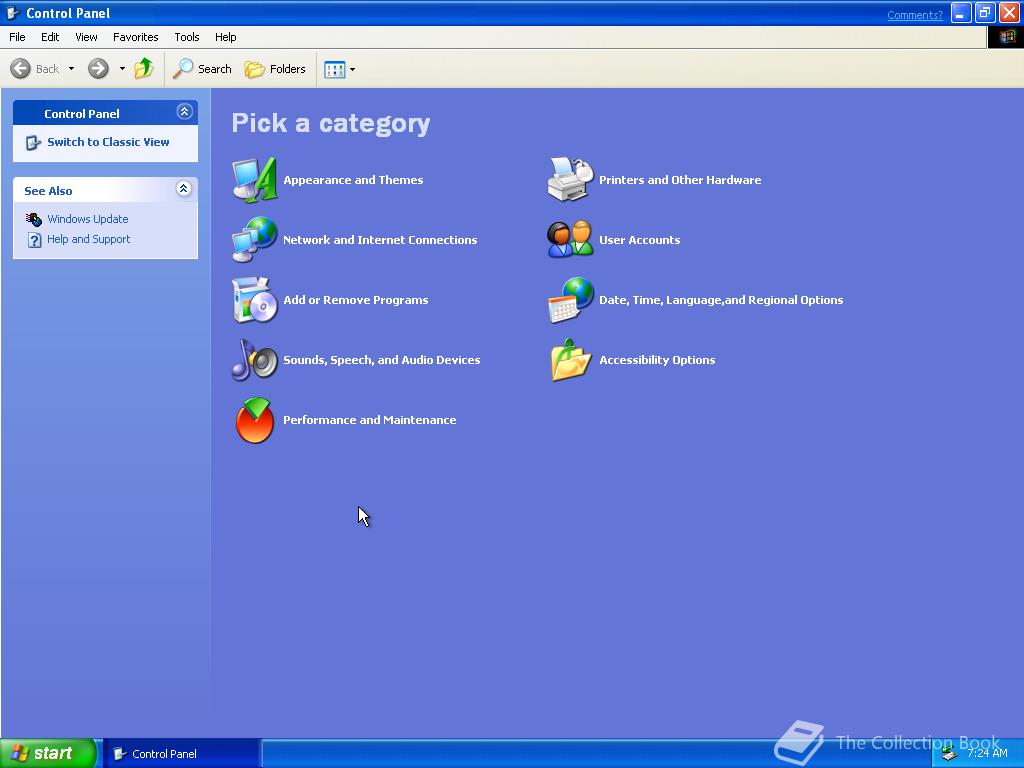The height and width of the screenshot is (768, 1024).
Task: Open the Forward history dropdown arrow
Action: [122, 69]
